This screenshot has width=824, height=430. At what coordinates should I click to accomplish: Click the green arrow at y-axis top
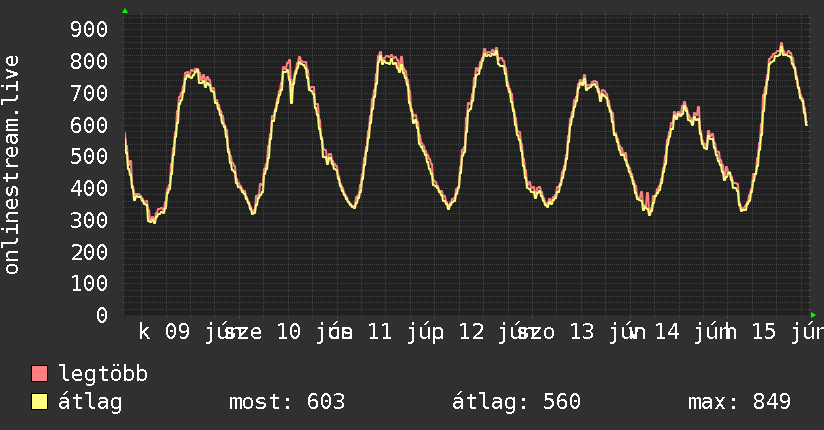[x=125, y=11]
